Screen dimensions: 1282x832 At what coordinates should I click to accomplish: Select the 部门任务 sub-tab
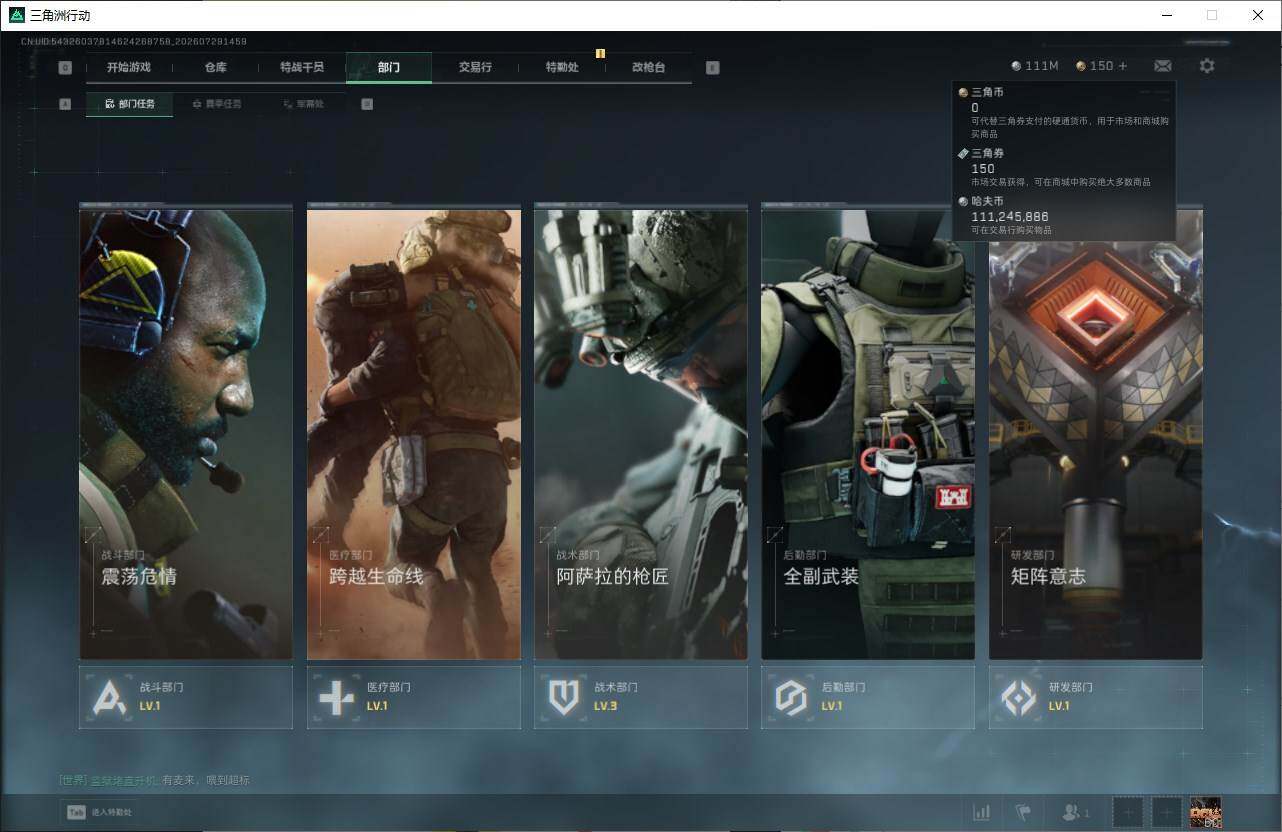[129, 104]
